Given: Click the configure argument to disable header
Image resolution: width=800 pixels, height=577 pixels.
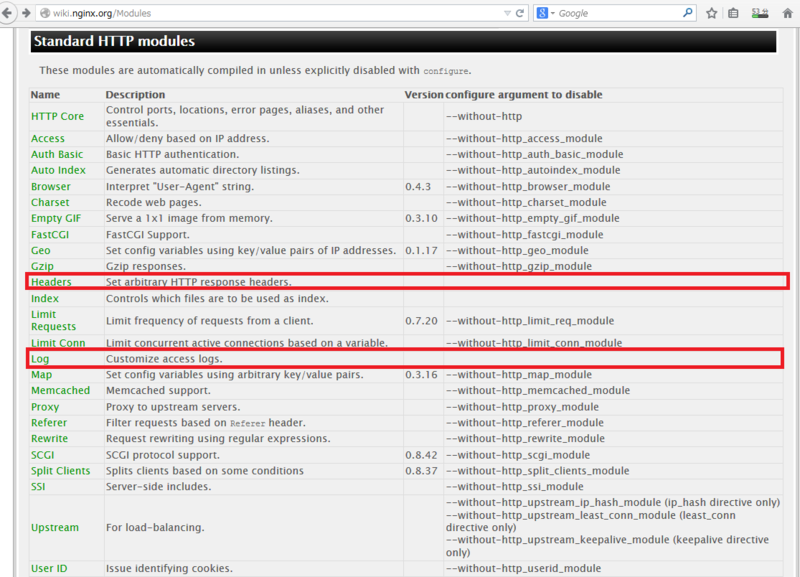Looking at the screenshot, I should point(524,94).
